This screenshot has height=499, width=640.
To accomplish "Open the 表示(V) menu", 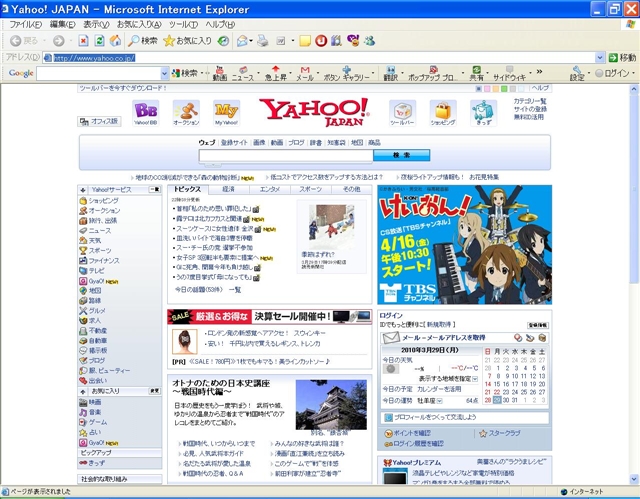I will (96, 24).
